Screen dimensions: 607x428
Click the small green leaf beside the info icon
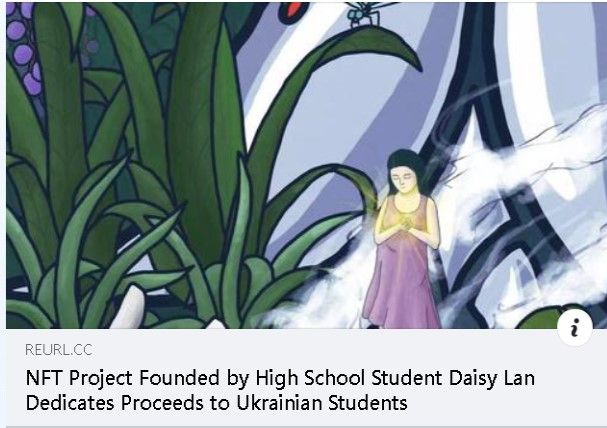coord(540,318)
